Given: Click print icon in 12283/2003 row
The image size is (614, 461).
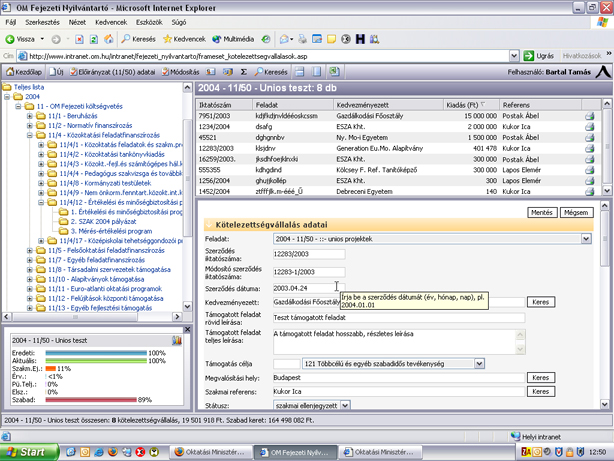Looking at the screenshot, I should pyautogui.click(x=589, y=148).
